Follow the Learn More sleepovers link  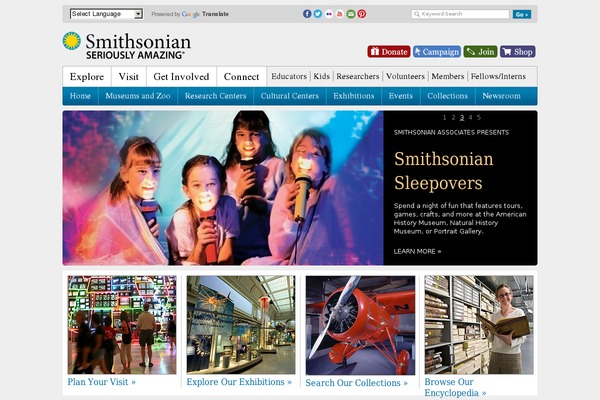coord(417,251)
